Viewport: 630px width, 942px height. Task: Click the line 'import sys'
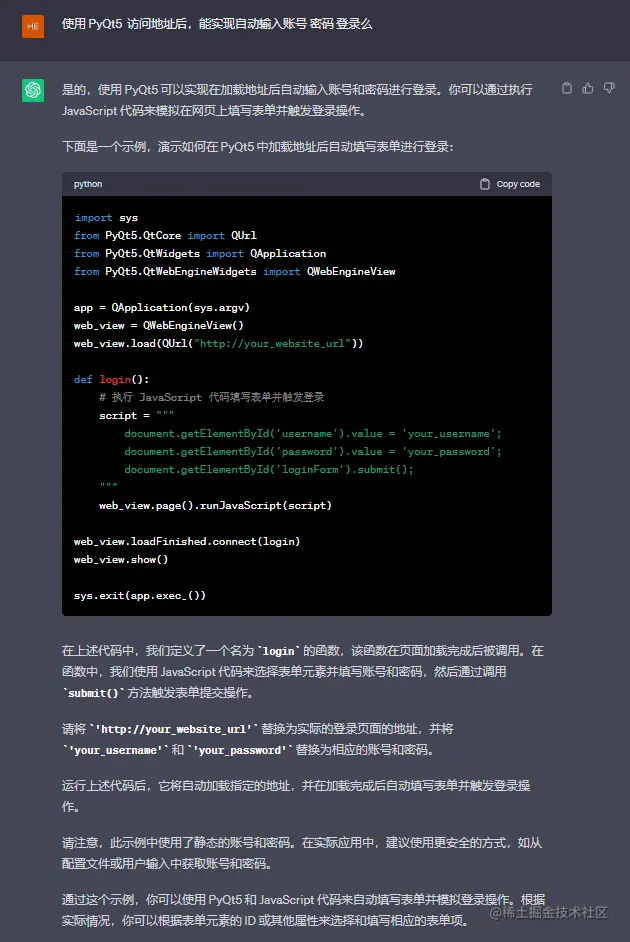pyautogui.click(x=106, y=217)
